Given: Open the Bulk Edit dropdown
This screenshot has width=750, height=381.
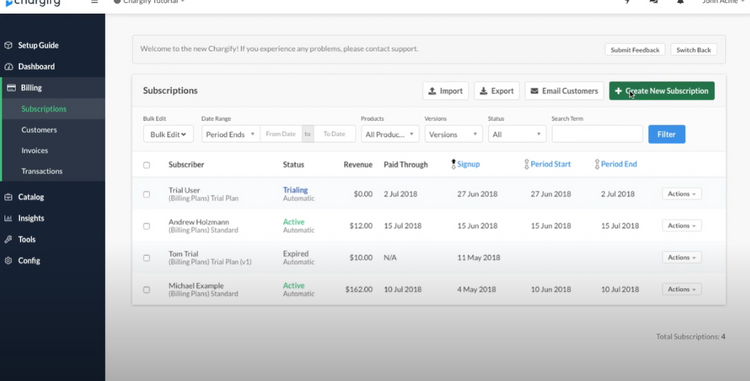Looking at the screenshot, I should 168,134.
